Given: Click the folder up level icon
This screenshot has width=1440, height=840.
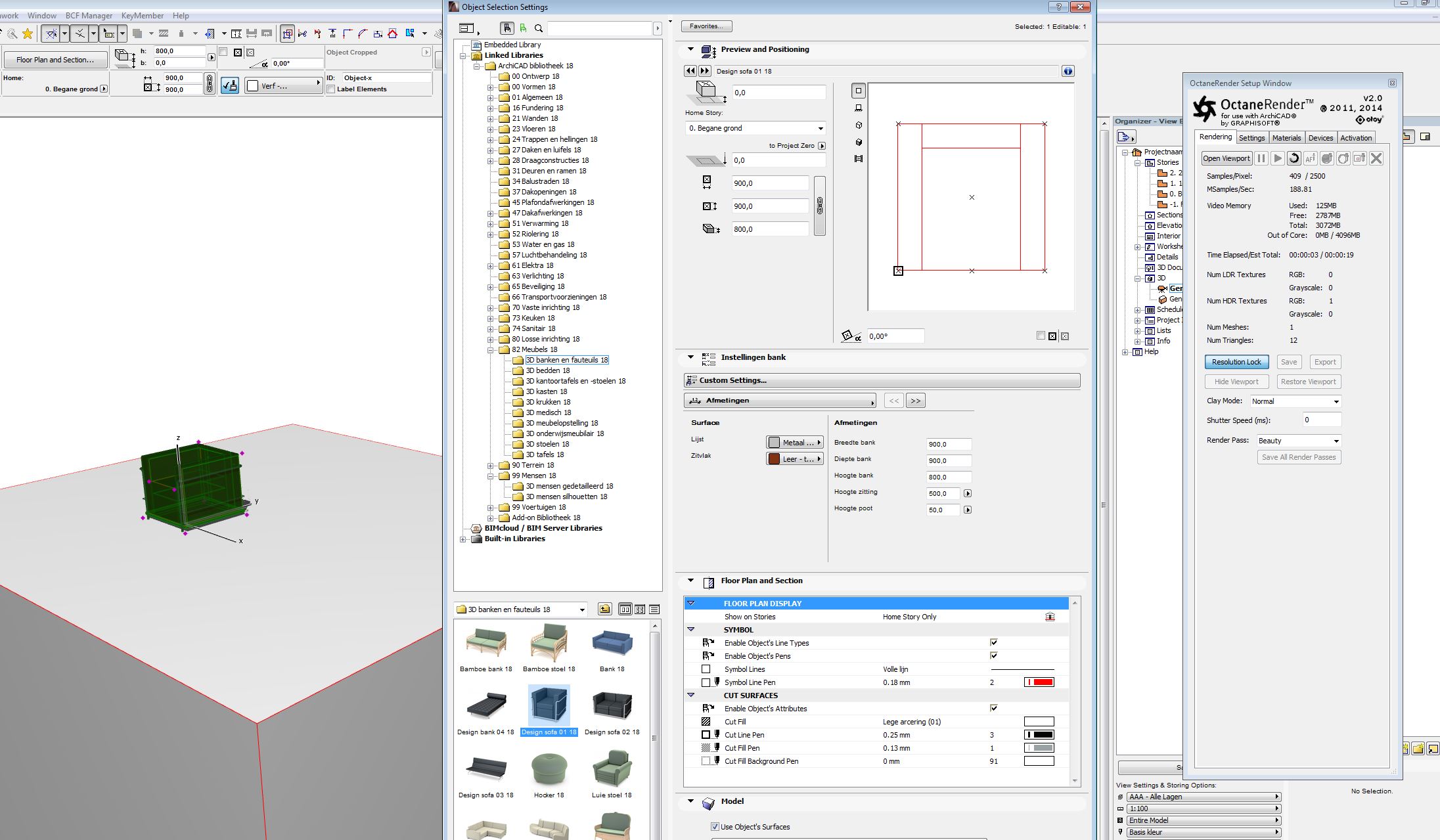Looking at the screenshot, I should 604,609.
